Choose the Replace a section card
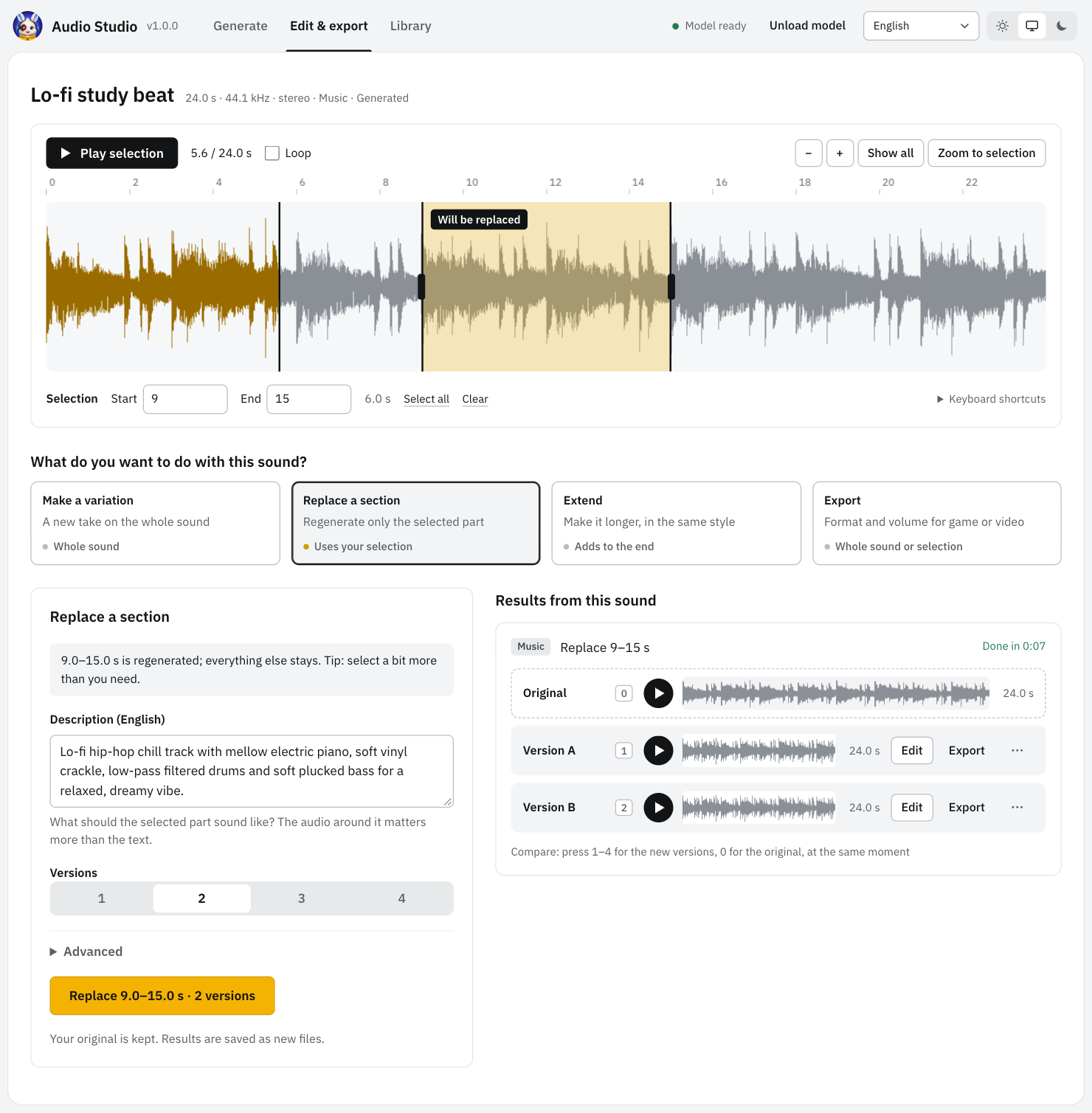 415,523
